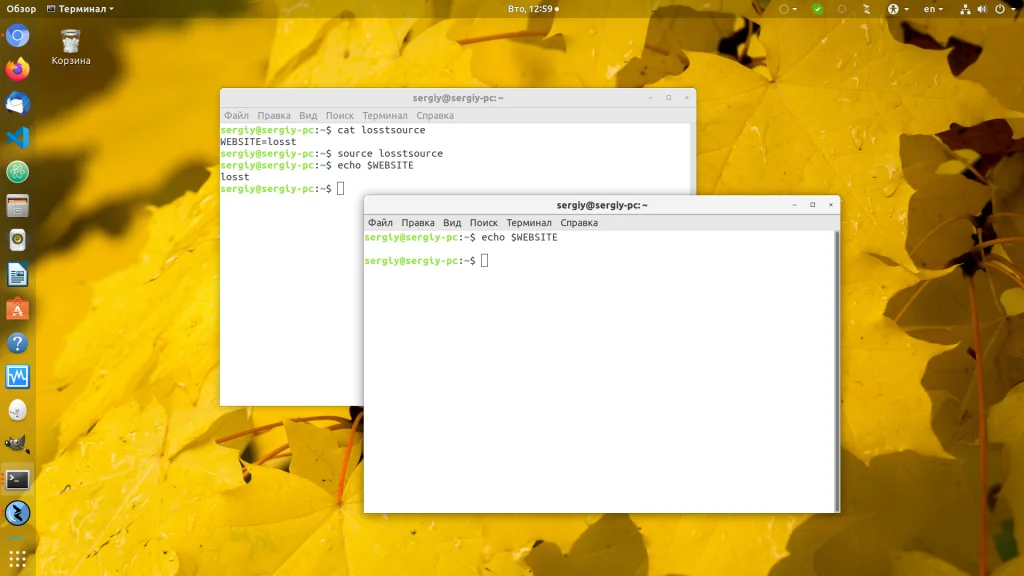
Task: Launch Visual Studio Code from the dock
Action: tap(18, 138)
